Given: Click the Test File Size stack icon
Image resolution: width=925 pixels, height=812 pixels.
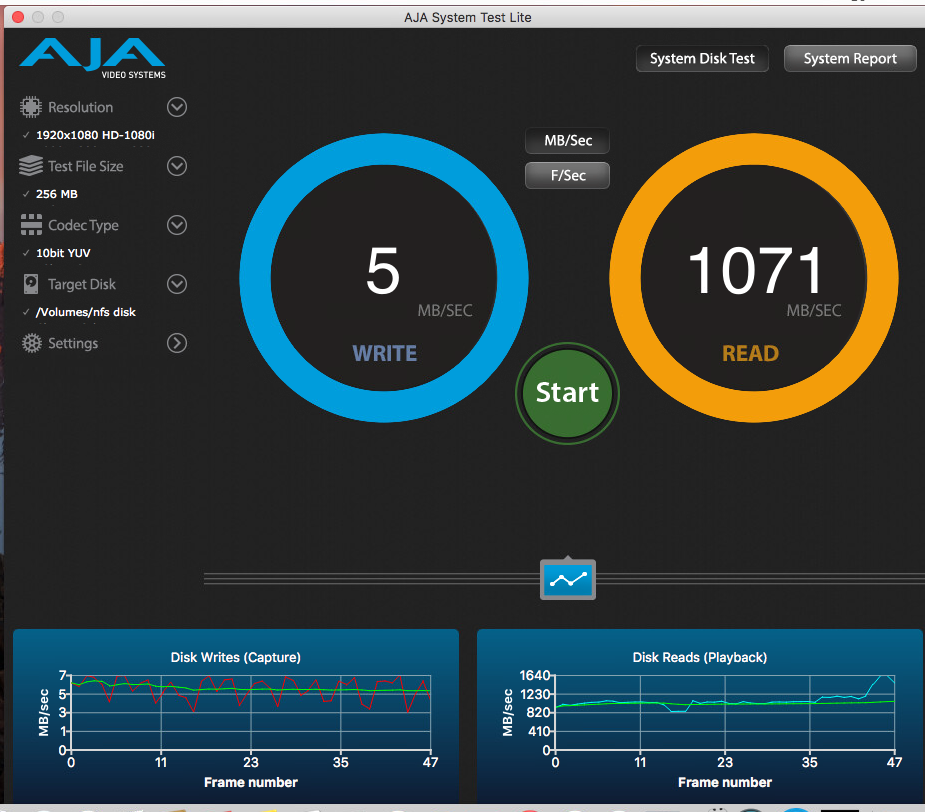Looking at the screenshot, I should [x=31, y=166].
